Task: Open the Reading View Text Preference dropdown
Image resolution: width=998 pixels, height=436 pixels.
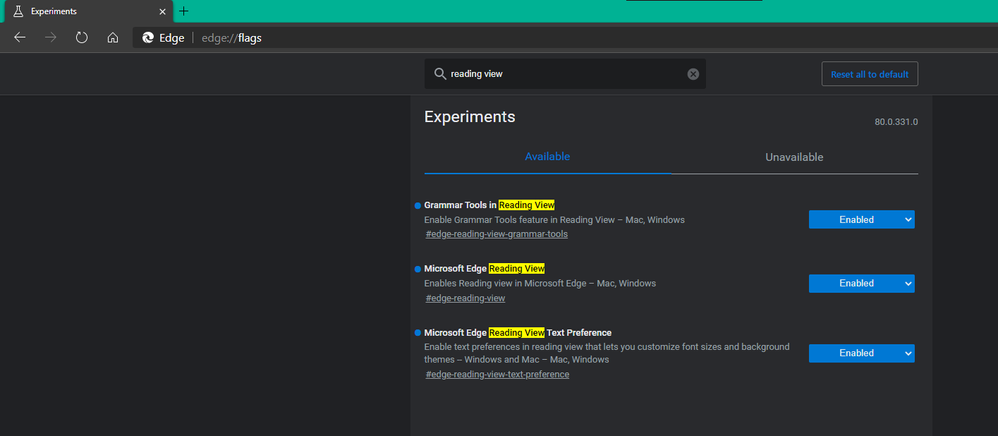Action: click(861, 353)
